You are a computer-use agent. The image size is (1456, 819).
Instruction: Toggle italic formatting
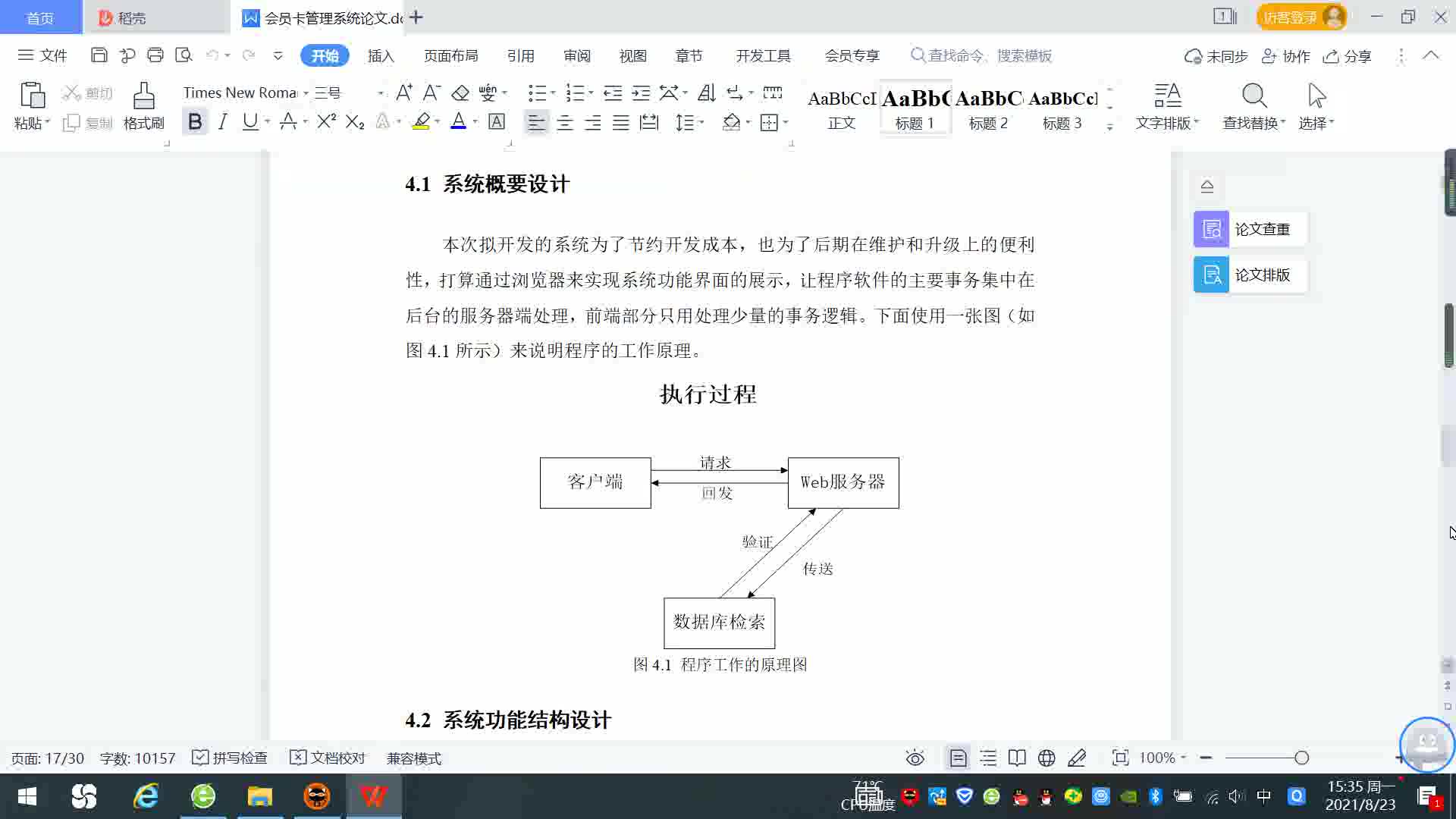(222, 121)
